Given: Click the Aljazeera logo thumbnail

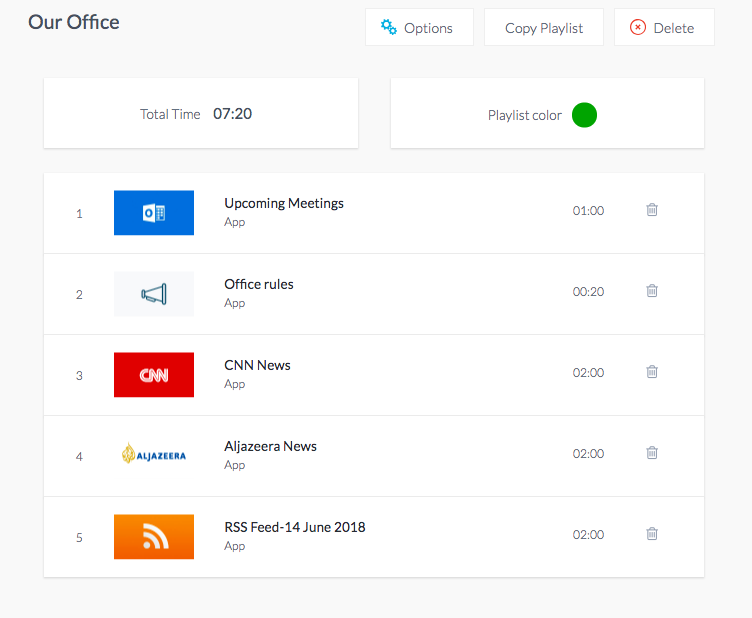Looking at the screenshot, I should pyautogui.click(x=154, y=454).
